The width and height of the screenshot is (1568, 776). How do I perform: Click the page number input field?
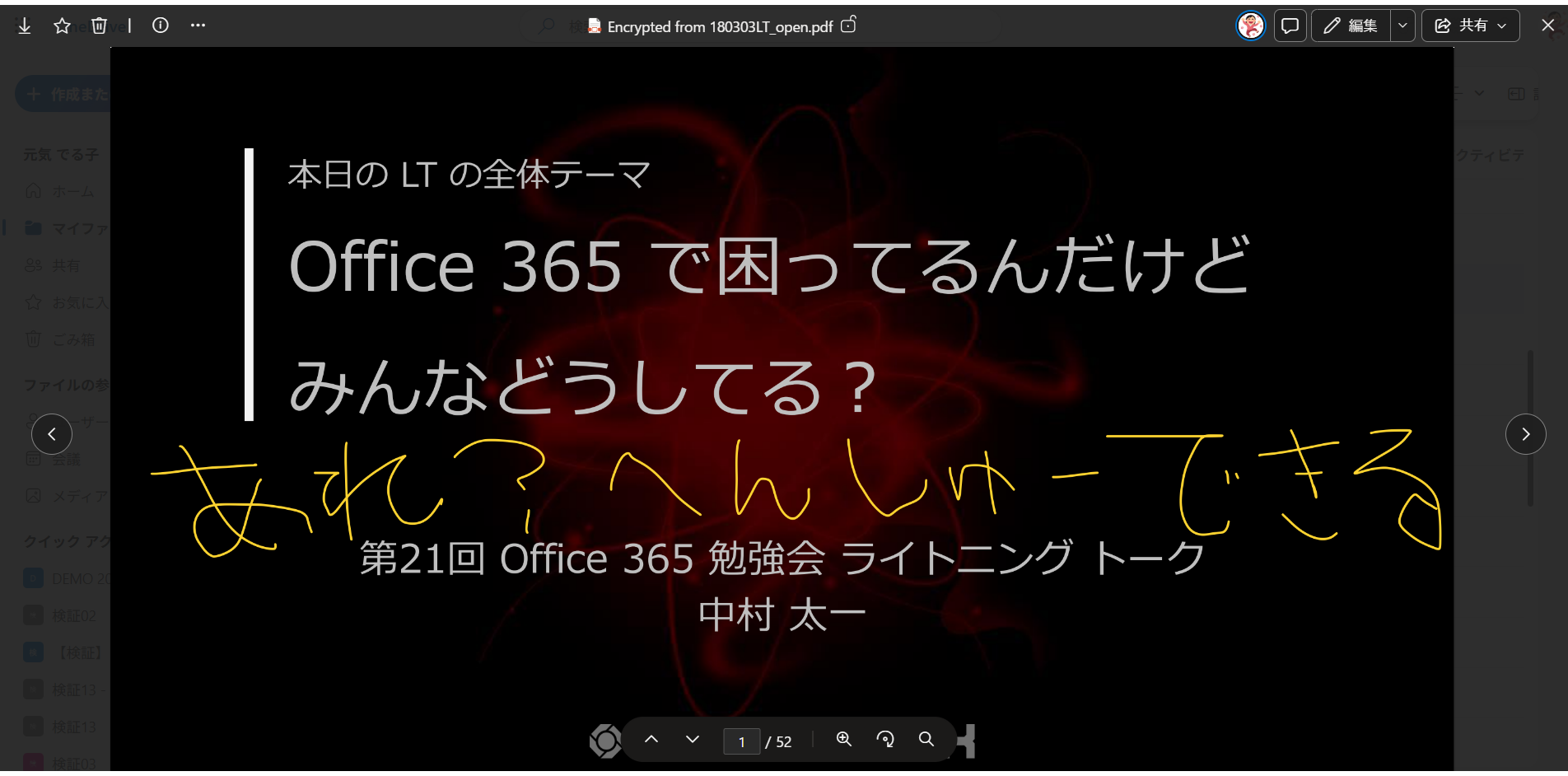[x=741, y=741]
